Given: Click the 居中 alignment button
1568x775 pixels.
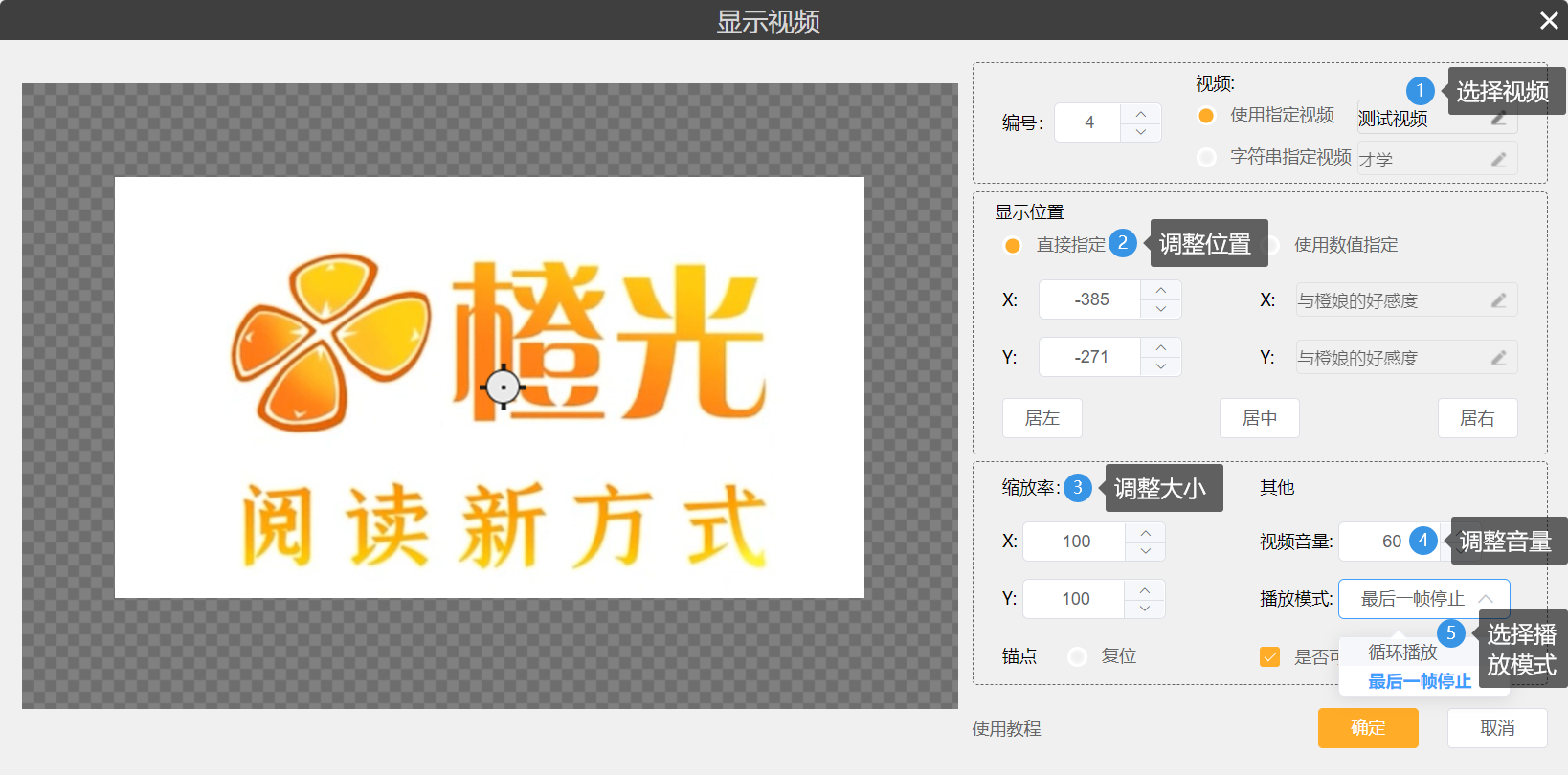Looking at the screenshot, I should tap(1259, 418).
